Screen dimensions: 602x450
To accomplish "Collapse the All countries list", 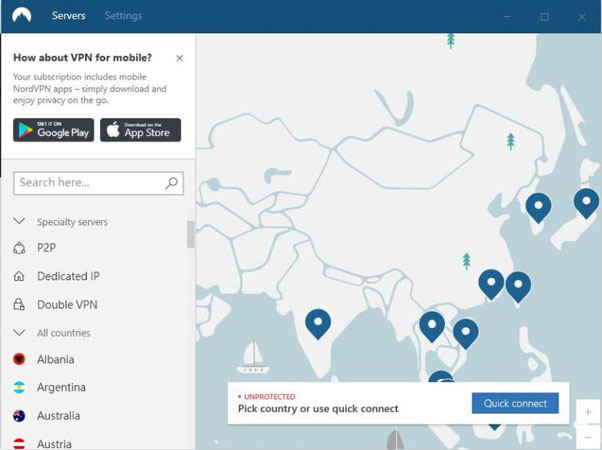I will [19, 333].
